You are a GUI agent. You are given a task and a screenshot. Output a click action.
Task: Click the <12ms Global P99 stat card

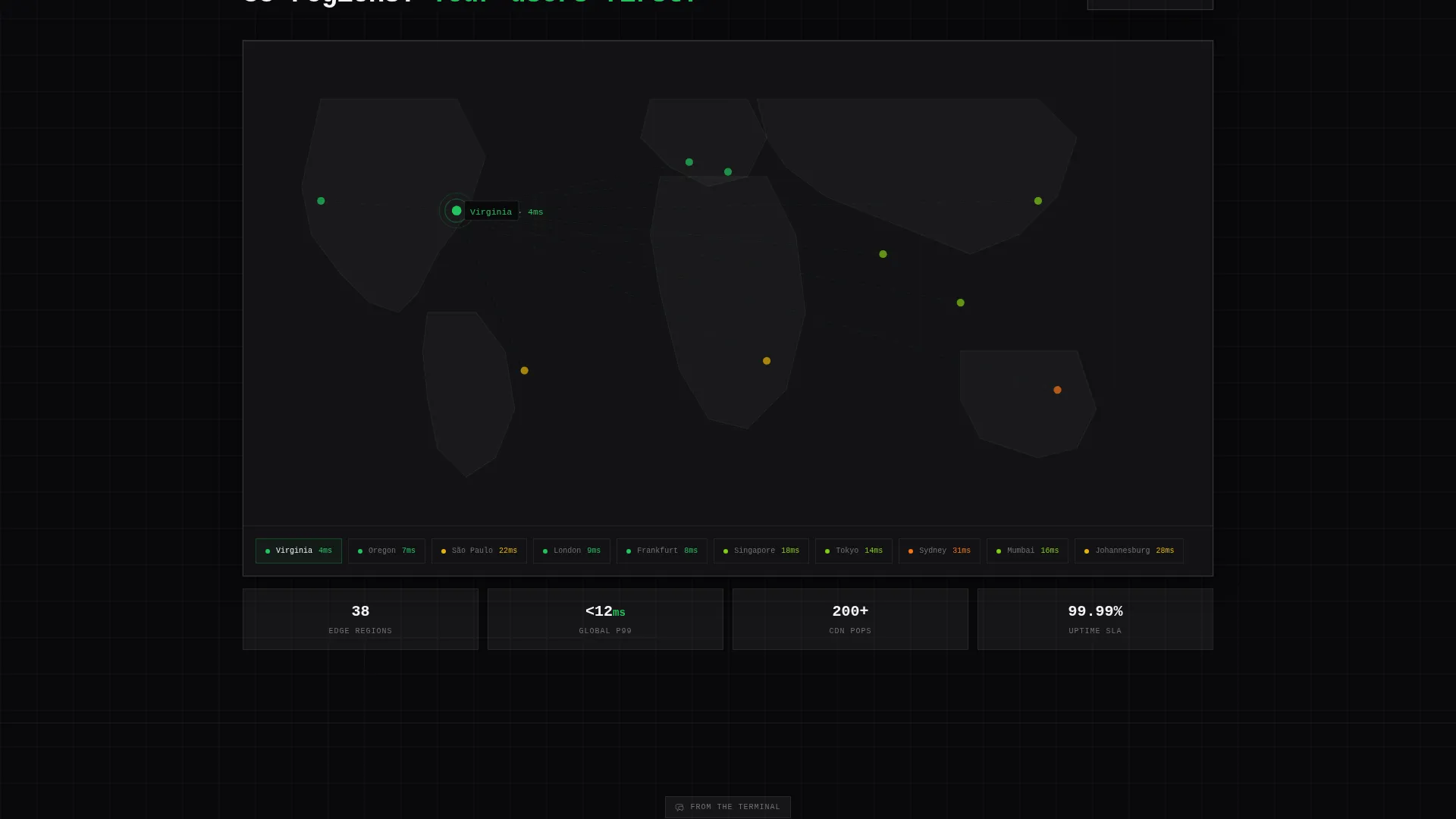[x=605, y=619]
